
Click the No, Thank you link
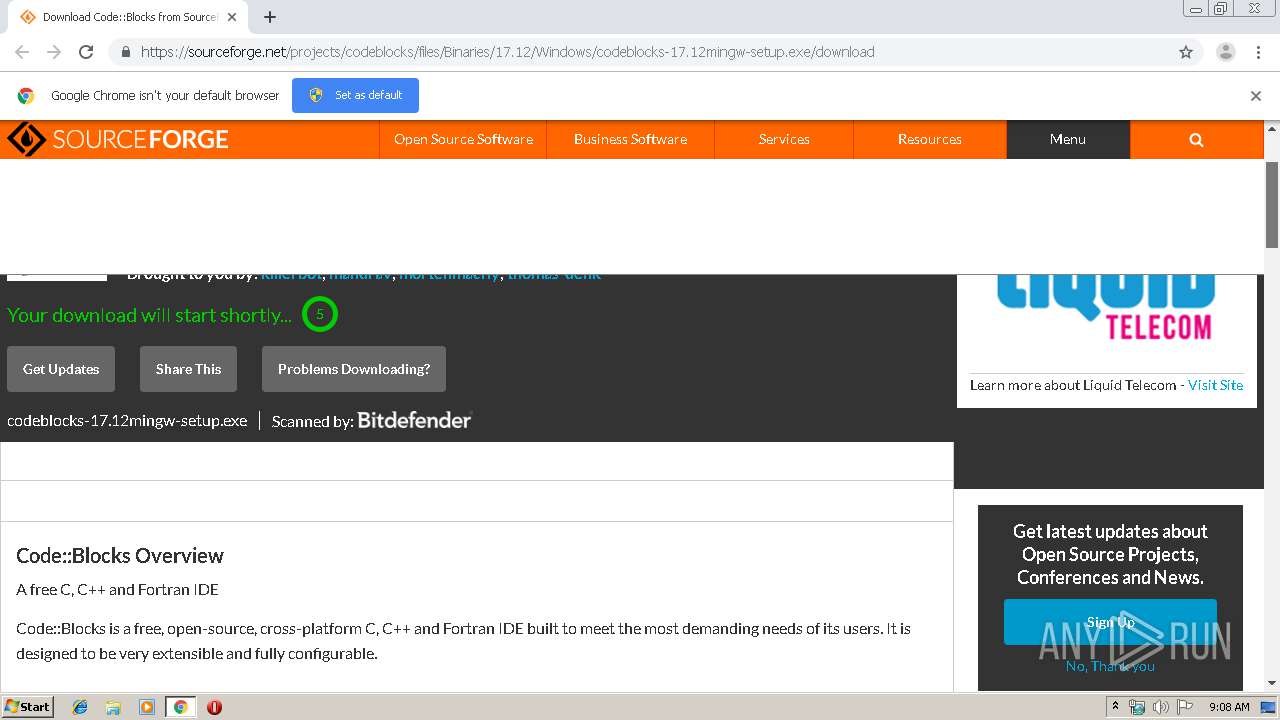click(1110, 666)
